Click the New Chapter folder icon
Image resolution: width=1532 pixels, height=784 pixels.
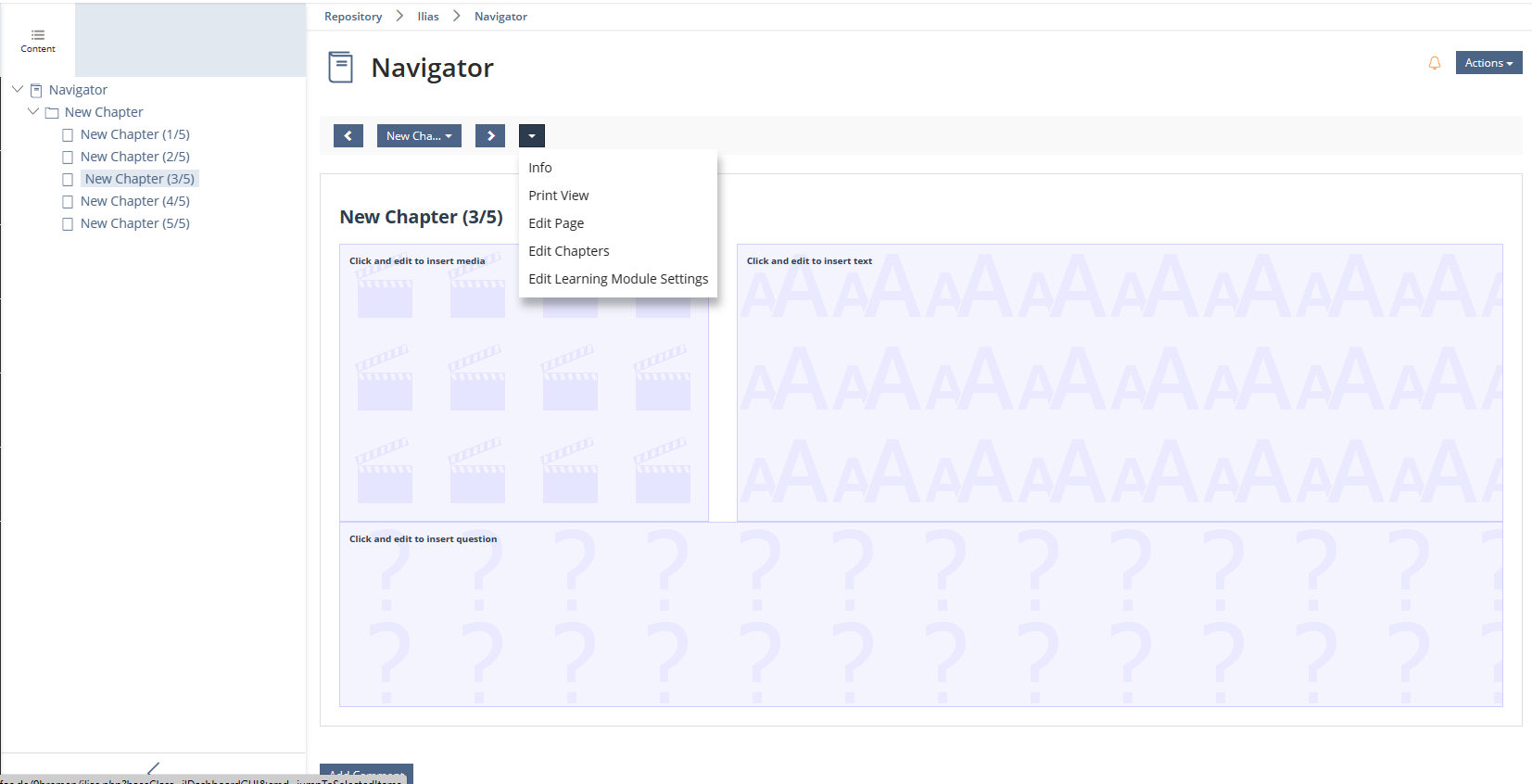click(52, 113)
